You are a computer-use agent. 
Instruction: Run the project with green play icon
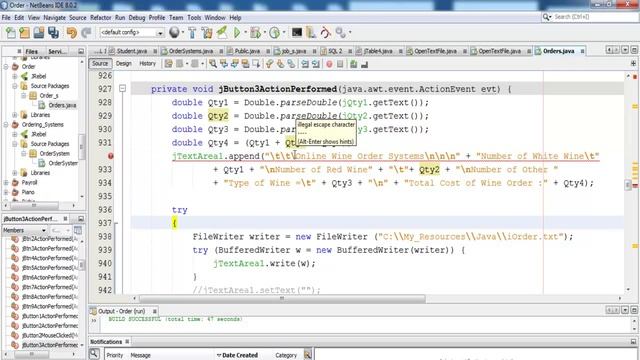point(237,33)
